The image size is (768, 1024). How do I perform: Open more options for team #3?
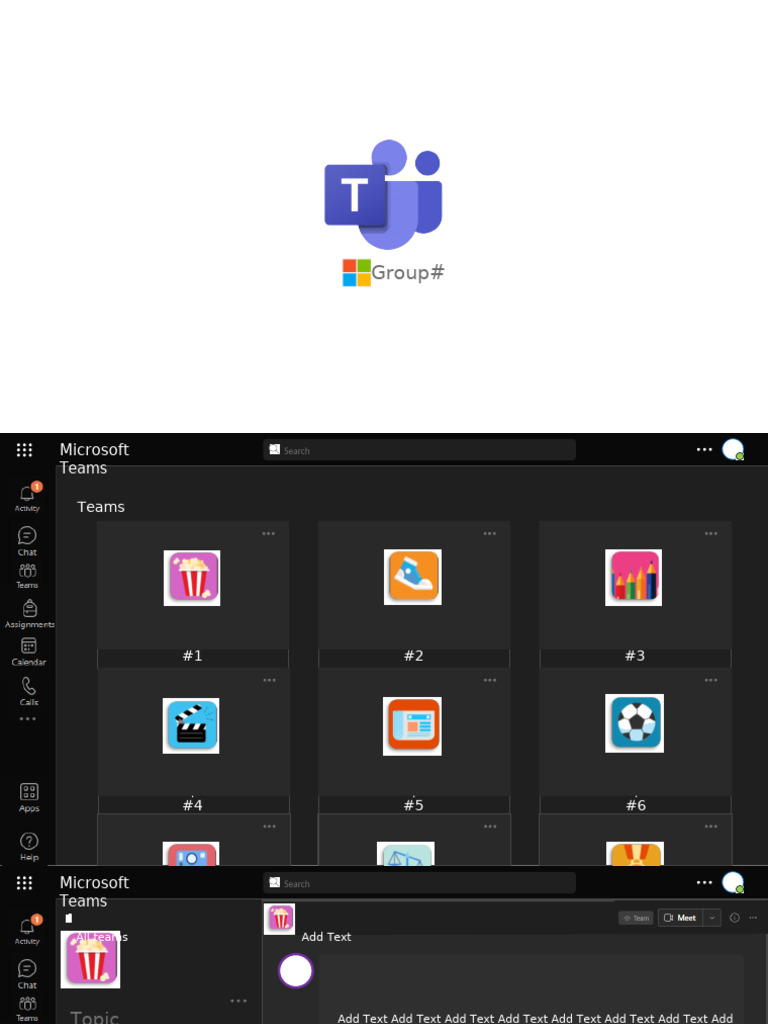pos(711,534)
